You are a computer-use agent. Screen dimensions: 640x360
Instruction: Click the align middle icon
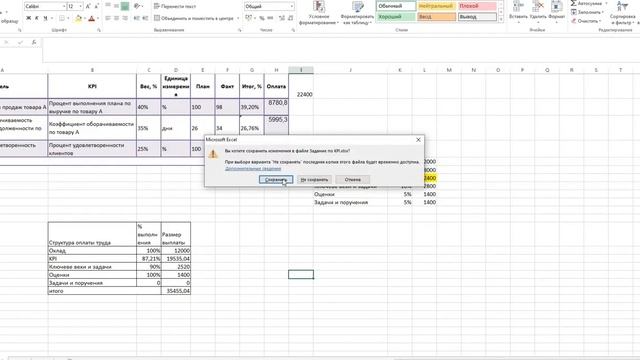click(116, 6)
